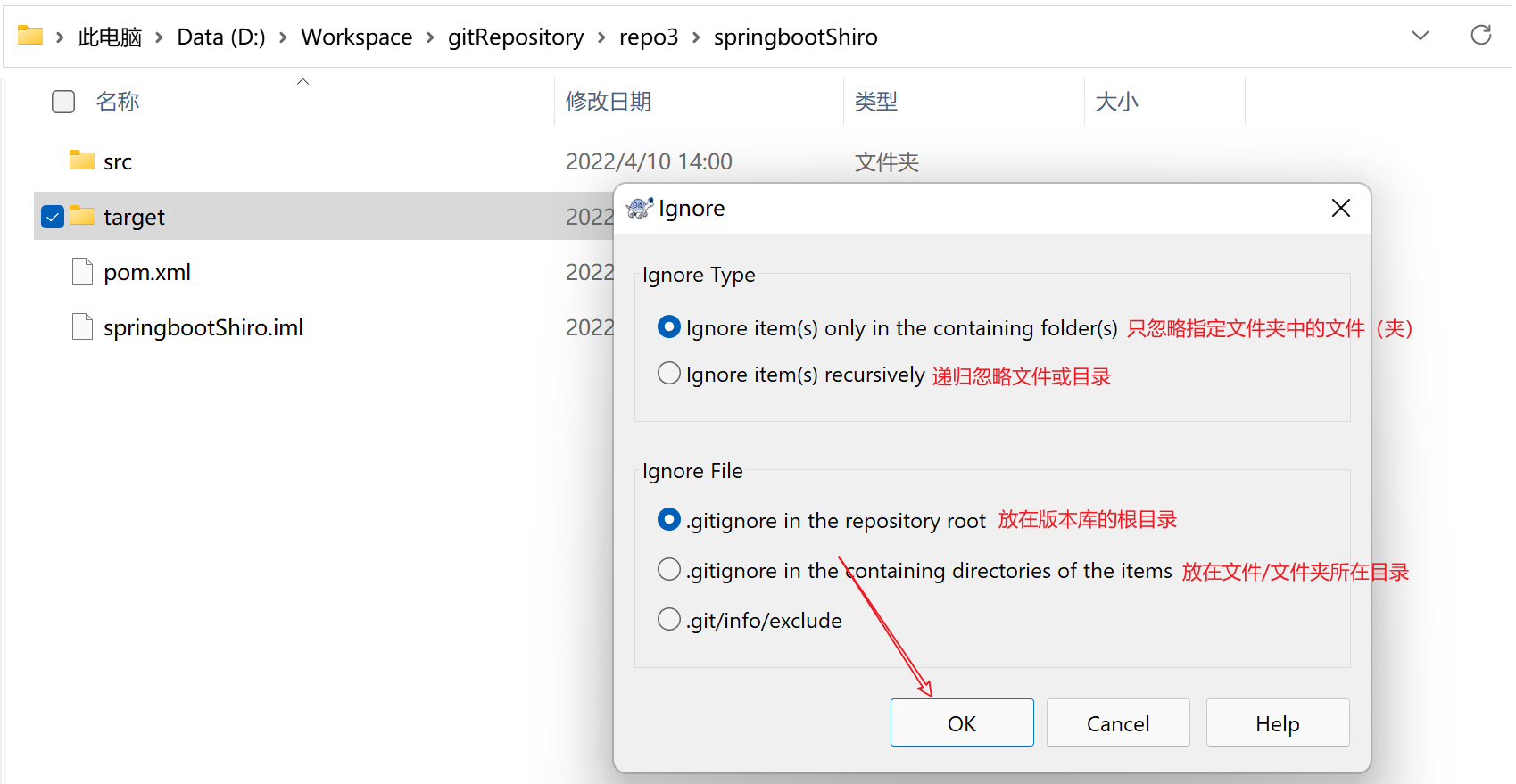This screenshot has width=1516, height=784.
Task: Expand the chevron after Workspace in path
Action: pos(430,37)
